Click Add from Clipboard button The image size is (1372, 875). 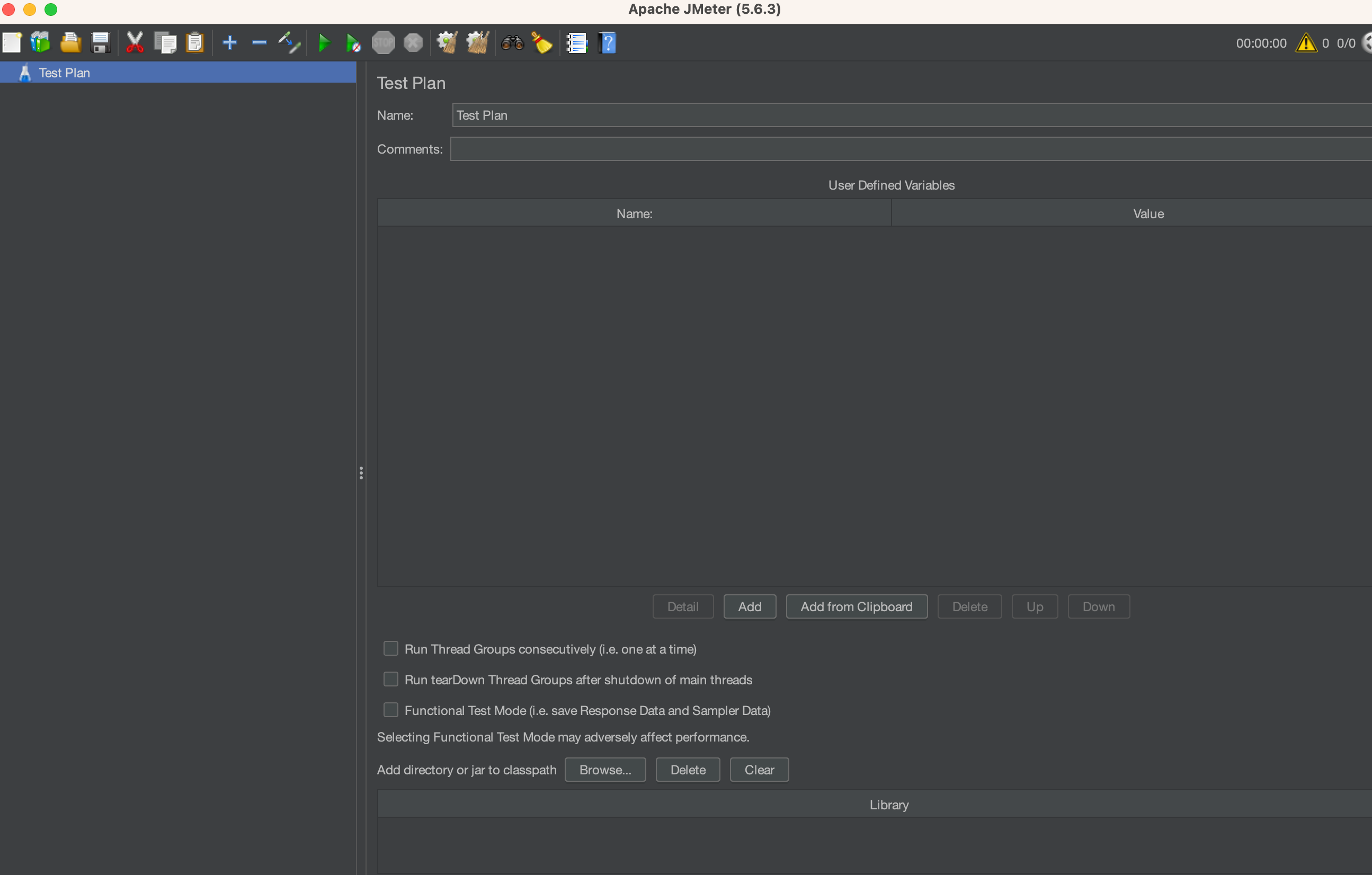tap(856, 606)
